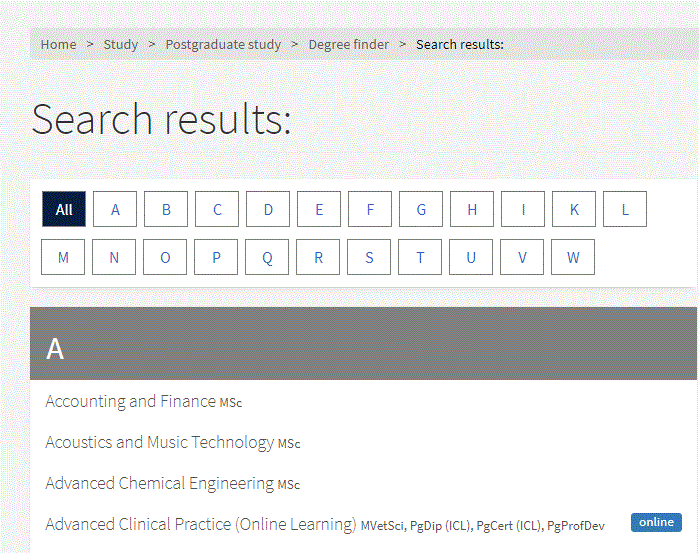The width and height of the screenshot is (699, 553).
Task: Select letter W filter button
Action: click(573, 257)
